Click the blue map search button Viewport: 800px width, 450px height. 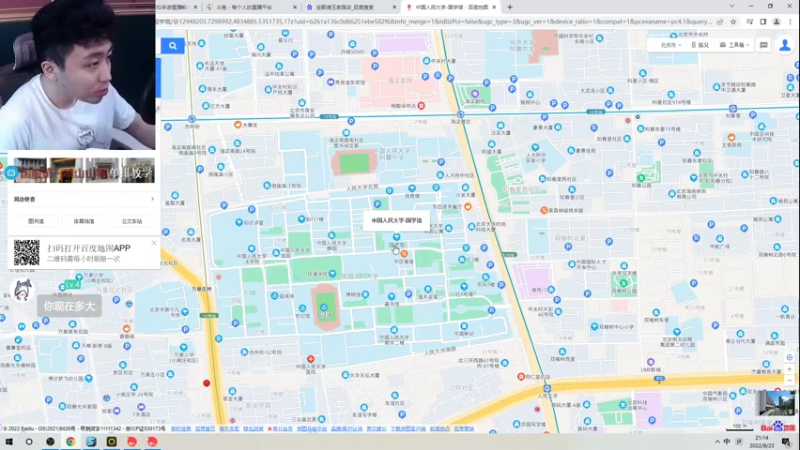click(x=173, y=45)
